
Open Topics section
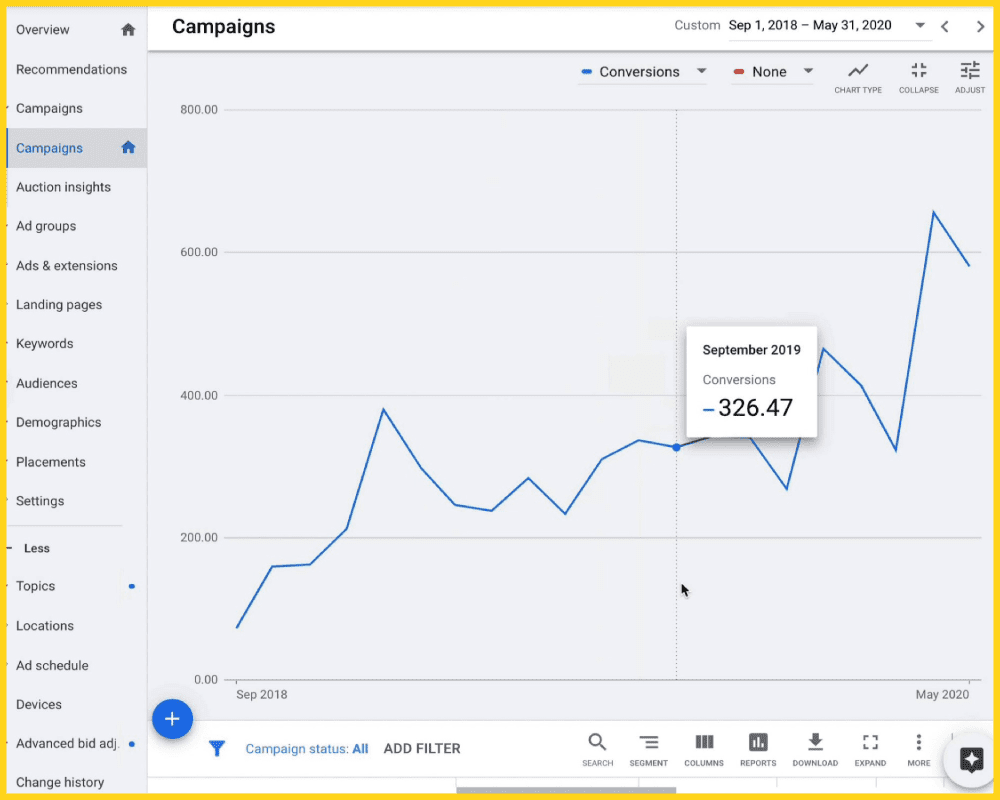(x=35, y=586)
